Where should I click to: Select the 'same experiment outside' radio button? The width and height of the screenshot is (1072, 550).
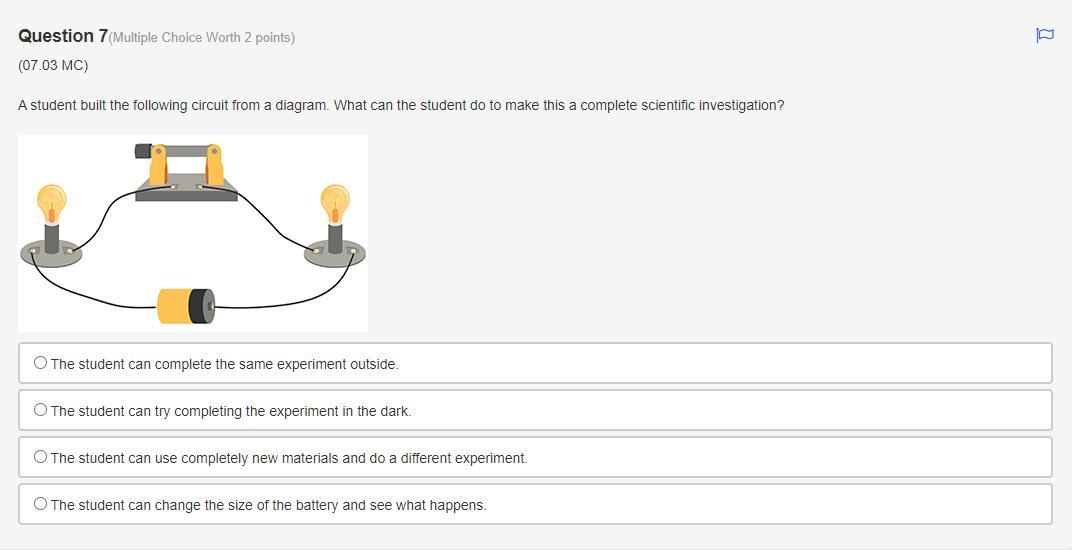point(40,363)
